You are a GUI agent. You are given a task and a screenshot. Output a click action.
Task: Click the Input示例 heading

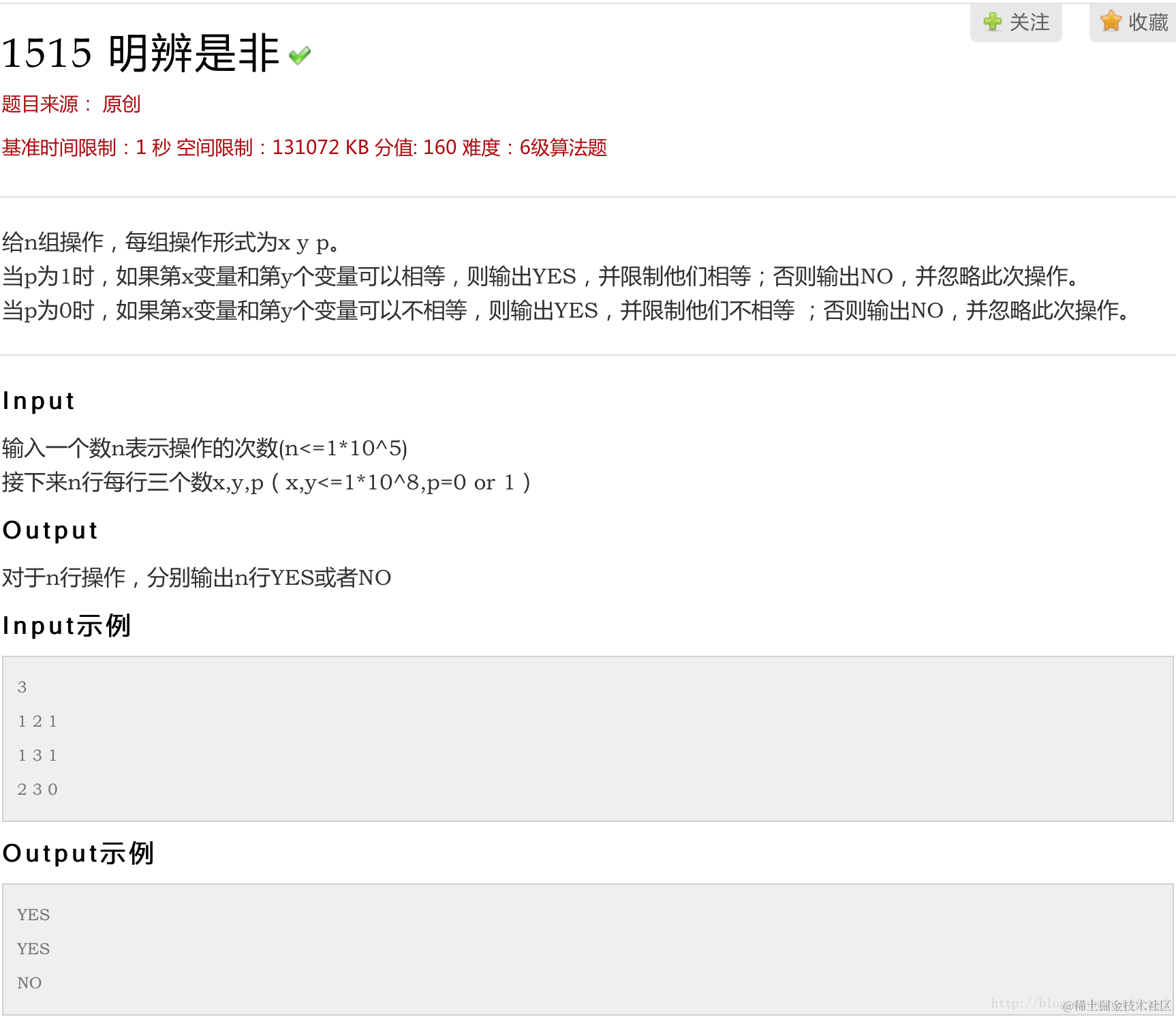(66, 626)
